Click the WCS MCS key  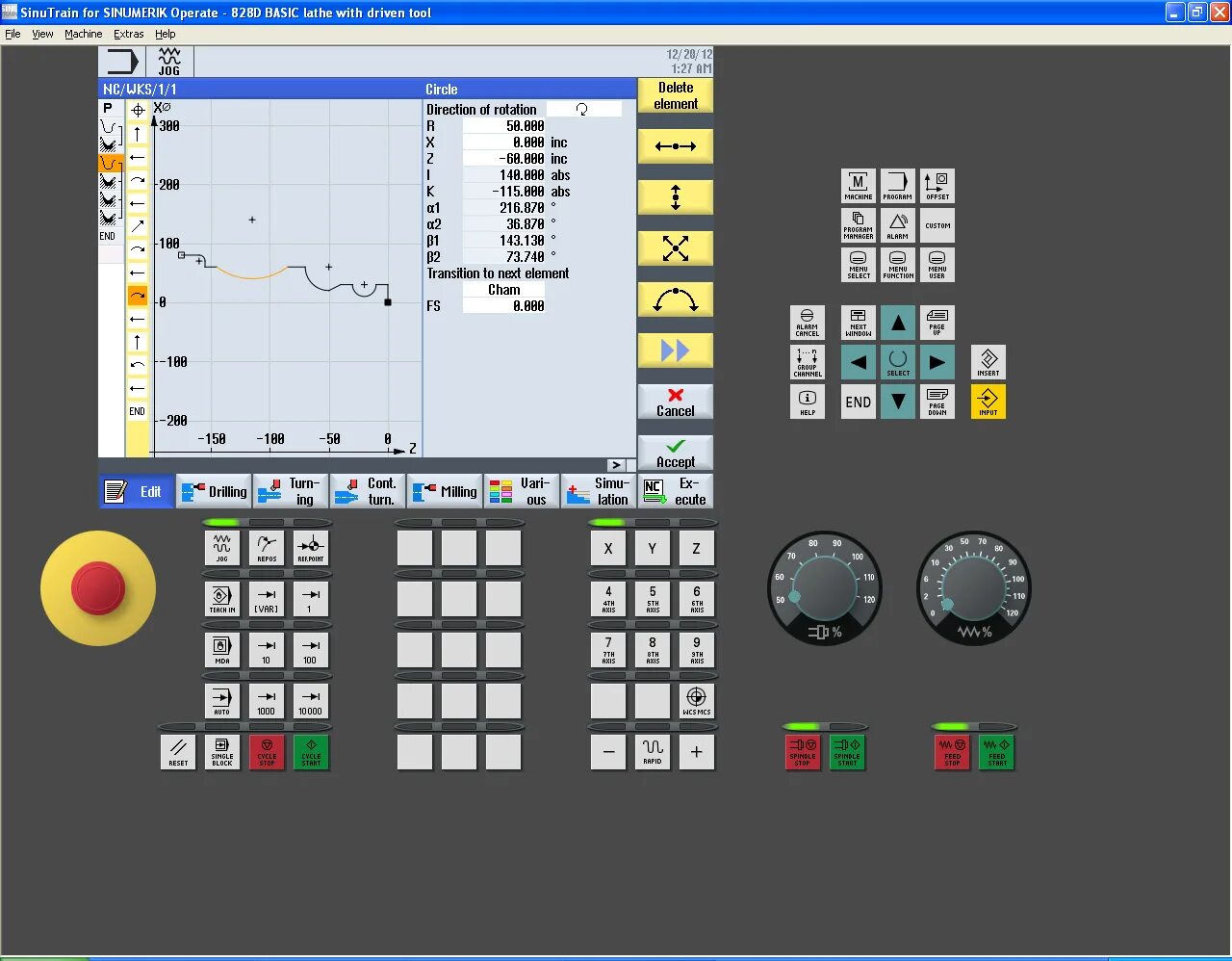point(697,701)
